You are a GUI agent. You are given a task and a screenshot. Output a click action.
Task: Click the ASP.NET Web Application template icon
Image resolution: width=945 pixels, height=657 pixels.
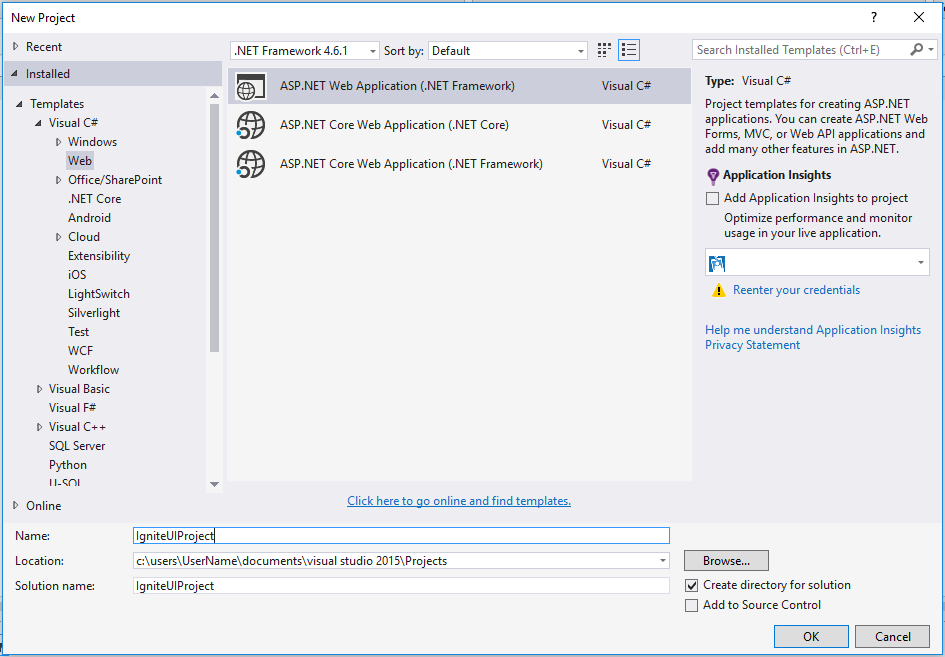click(x=251, y=86)
